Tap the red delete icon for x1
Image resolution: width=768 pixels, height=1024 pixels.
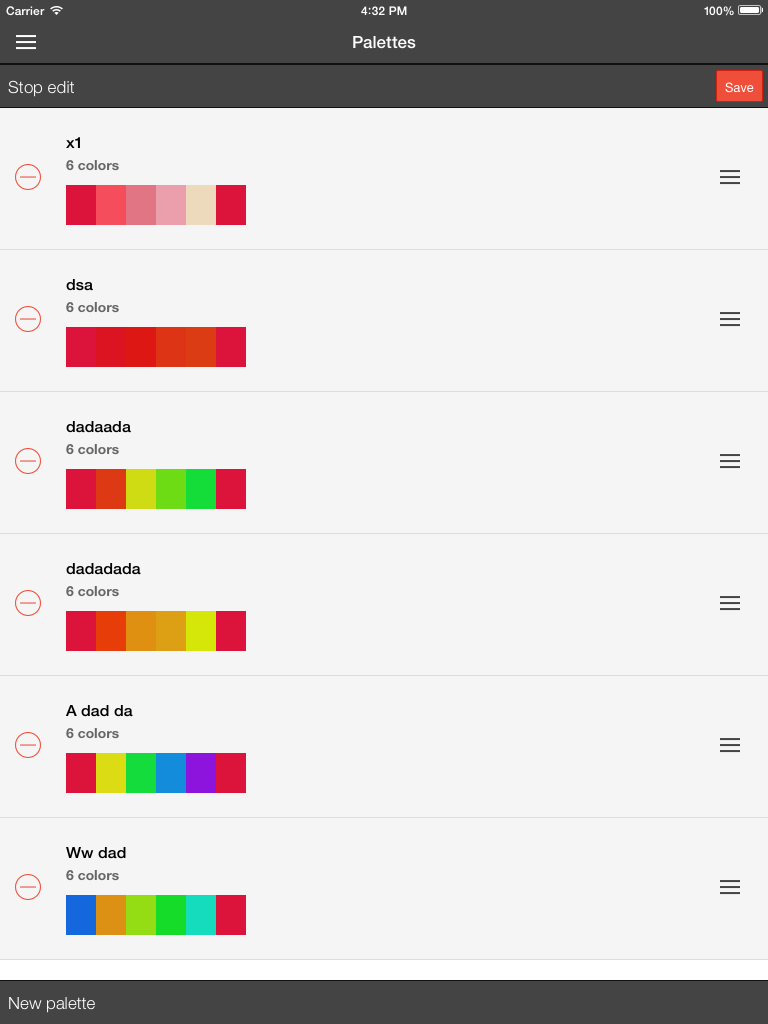(28, 177)
